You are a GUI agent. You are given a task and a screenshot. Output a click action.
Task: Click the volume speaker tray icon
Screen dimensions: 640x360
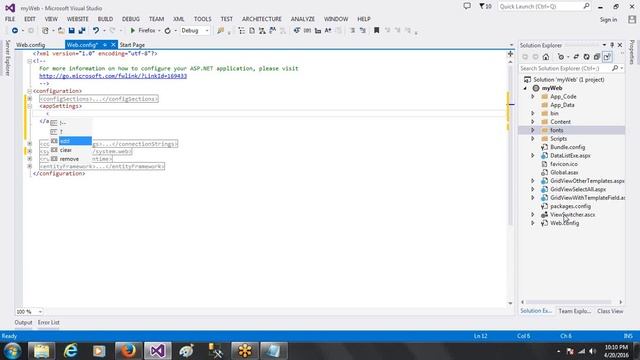[592, 351]
